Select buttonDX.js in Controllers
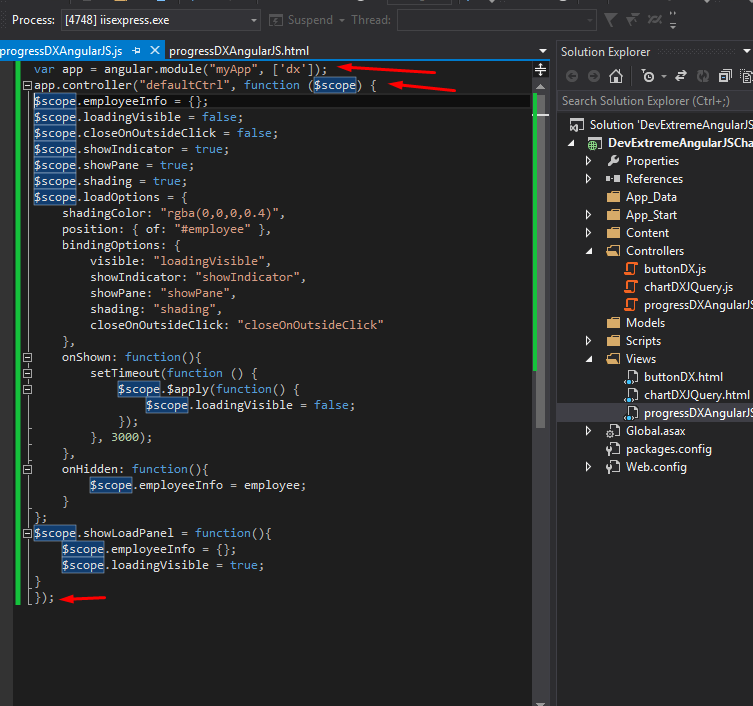The height and width of the screenshot is (706, 753). 675,269
